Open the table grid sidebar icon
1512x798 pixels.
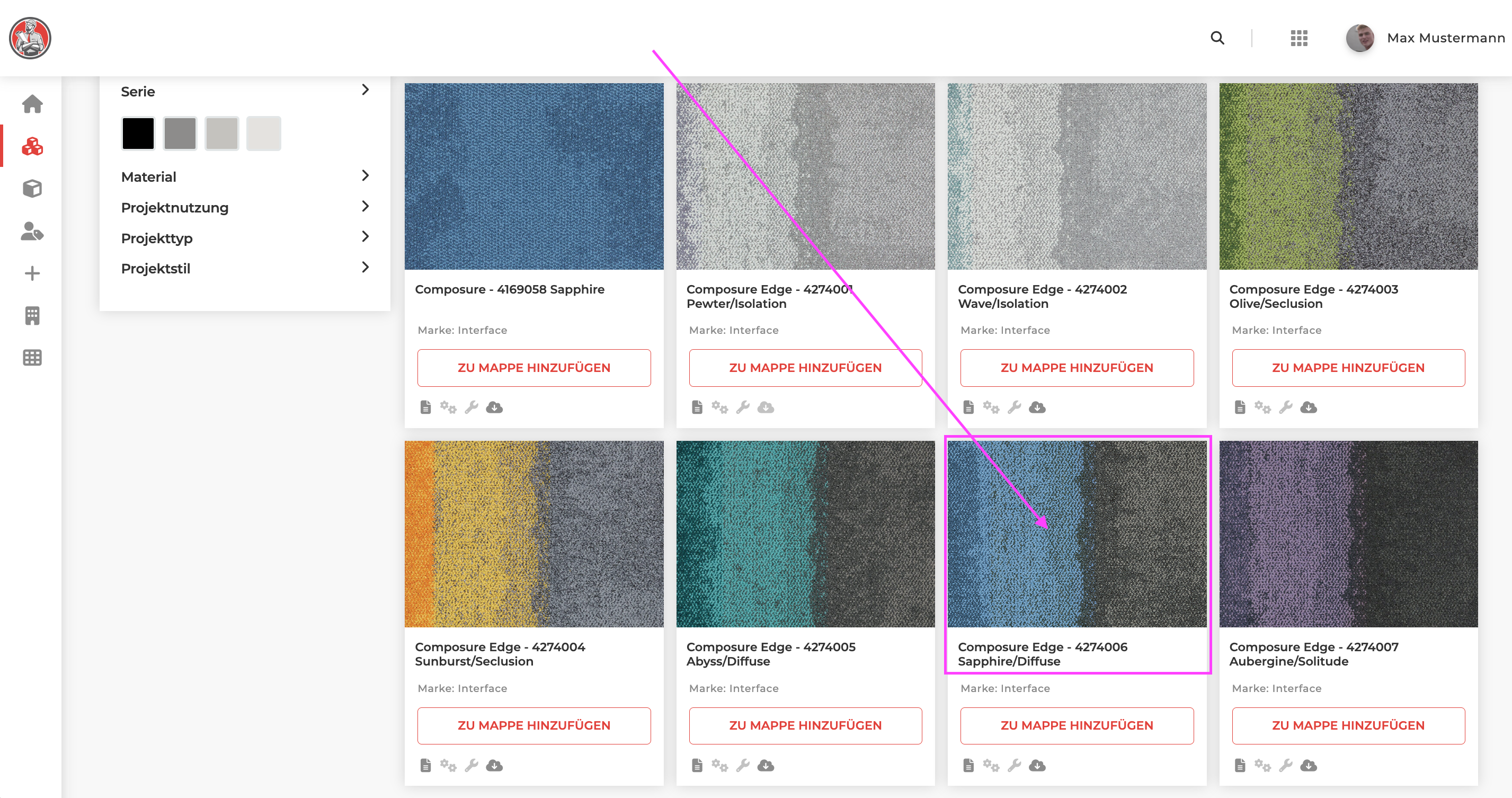click(32, 358)
